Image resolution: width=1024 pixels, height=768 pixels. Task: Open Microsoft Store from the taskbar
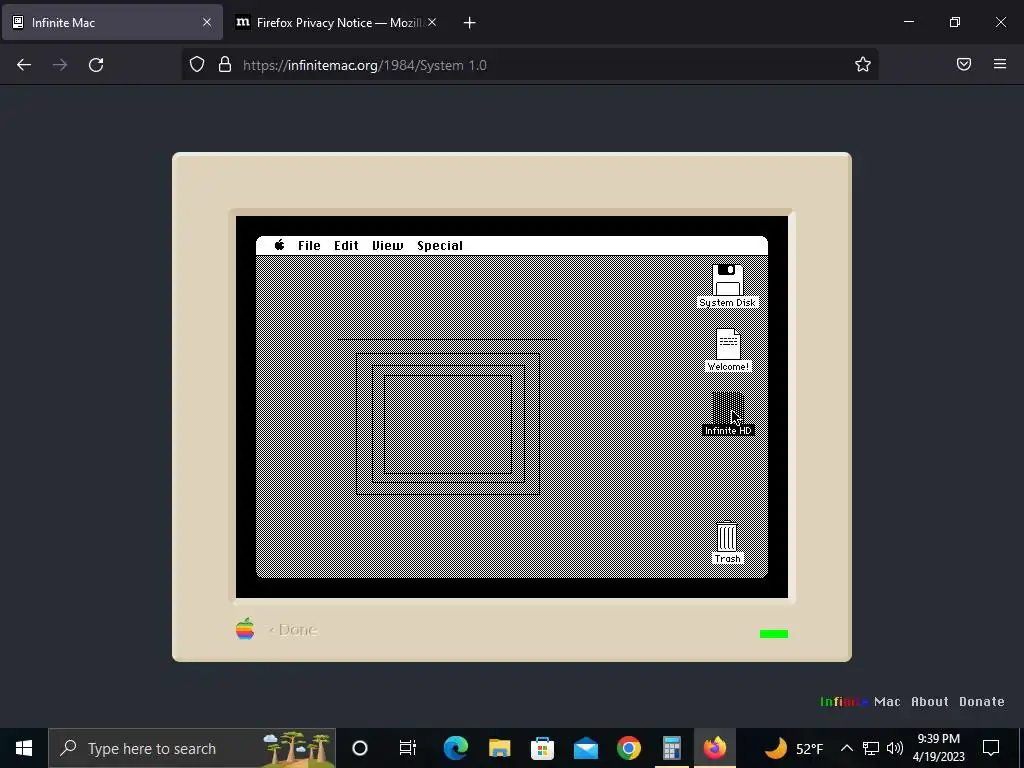click(x=543, y=748)
